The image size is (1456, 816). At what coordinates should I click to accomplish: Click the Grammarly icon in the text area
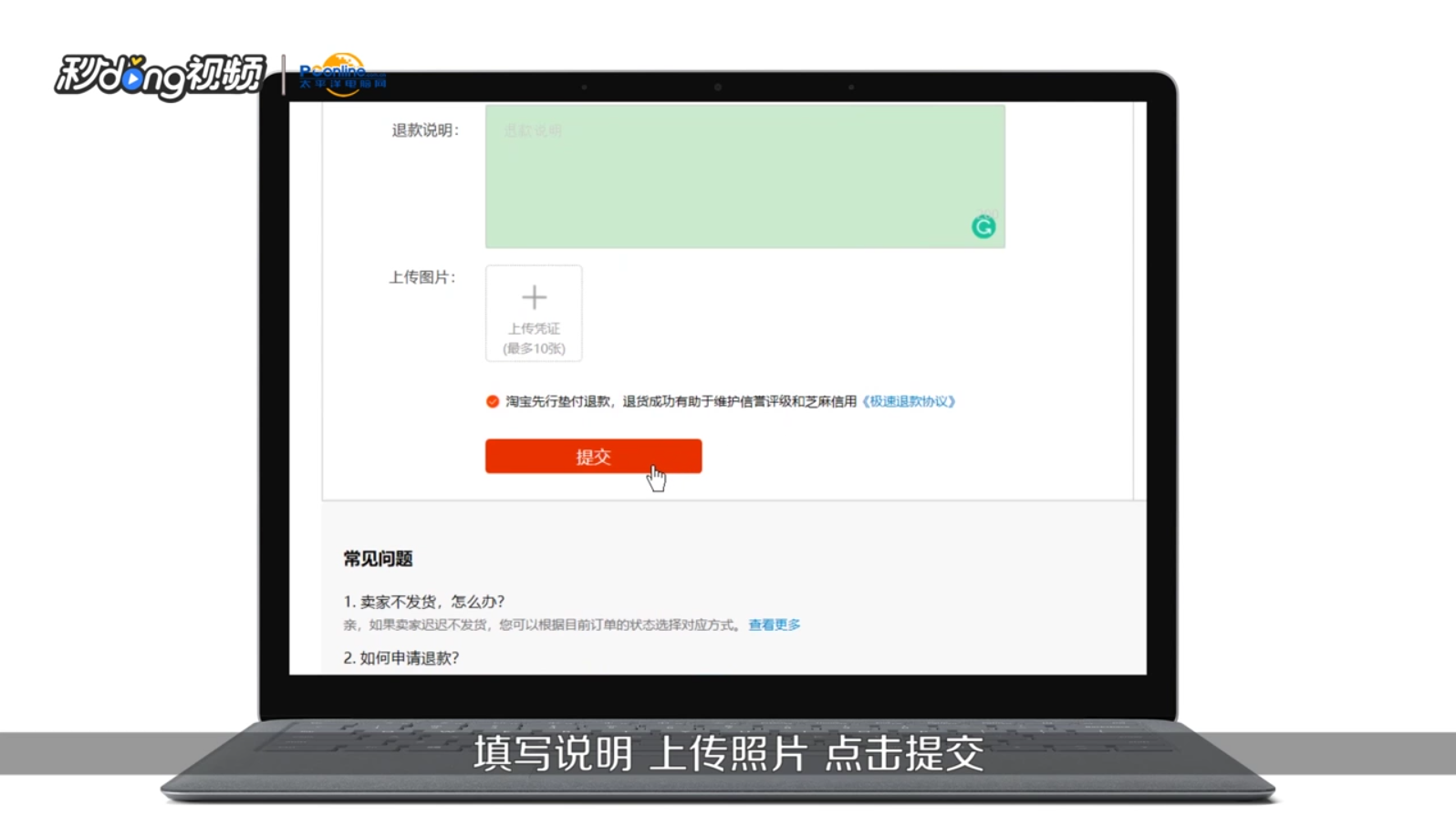coord(983,227)
